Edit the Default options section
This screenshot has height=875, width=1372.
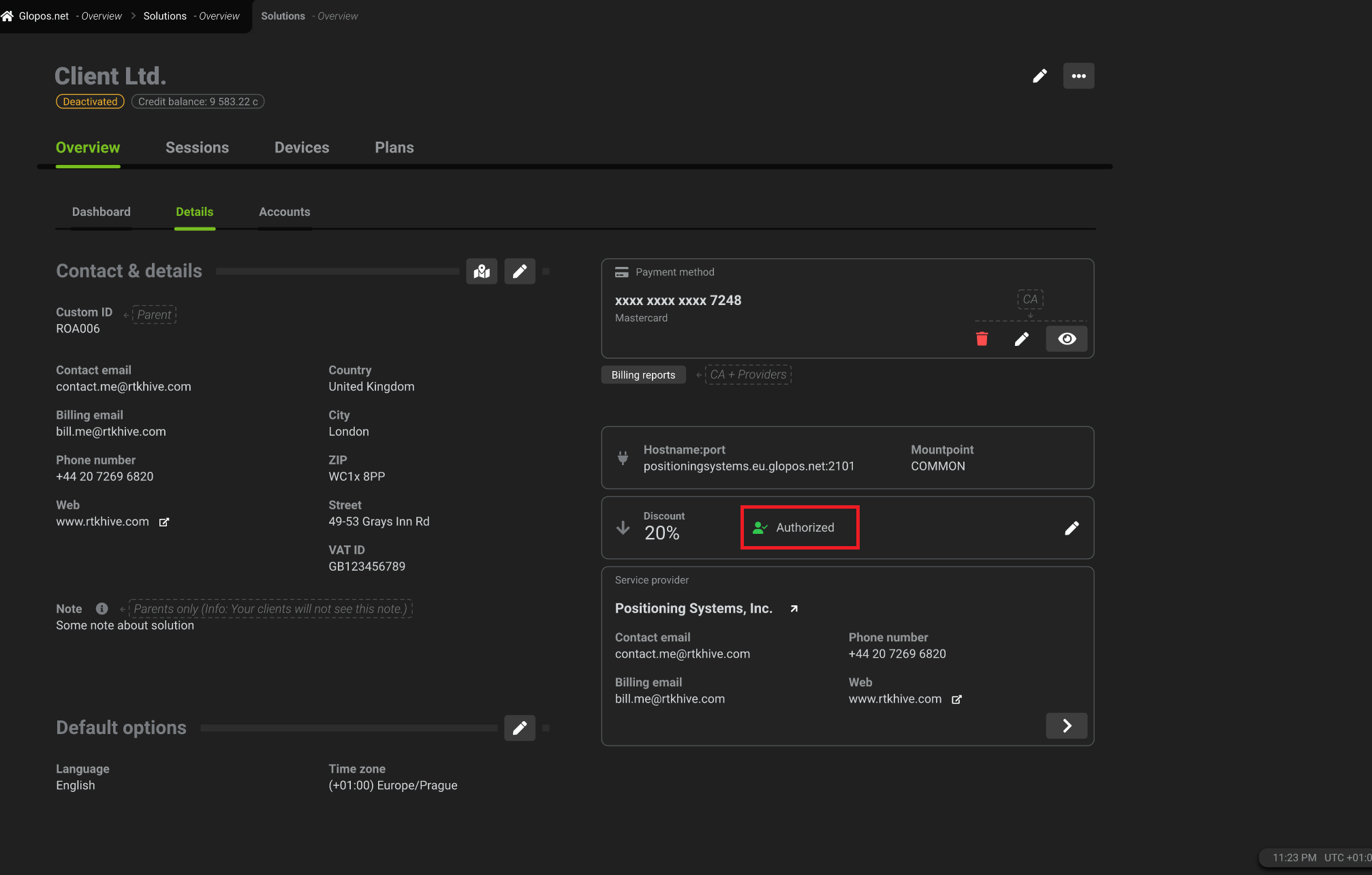click(520, 728)
